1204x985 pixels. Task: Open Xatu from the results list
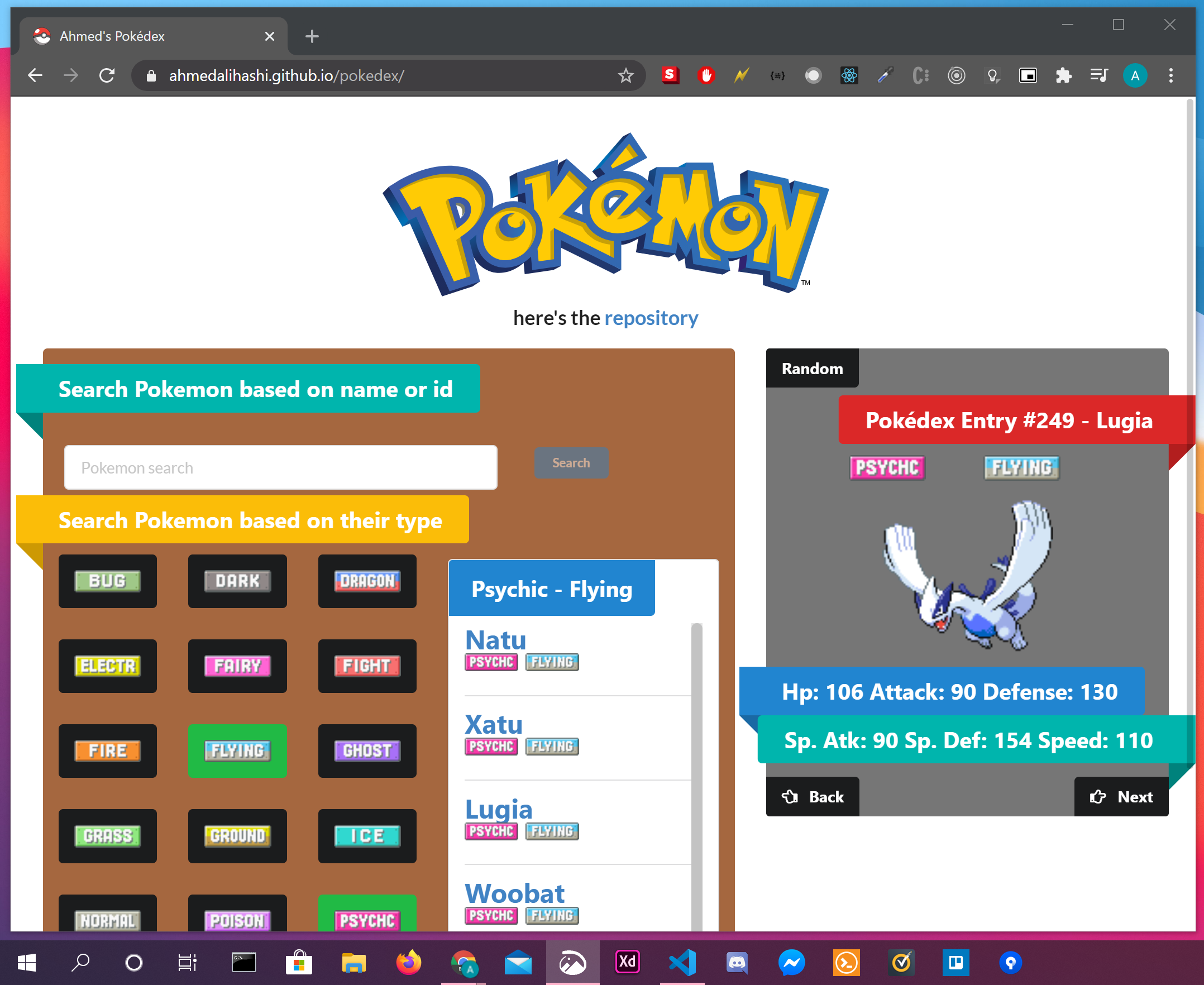[493, 725]
